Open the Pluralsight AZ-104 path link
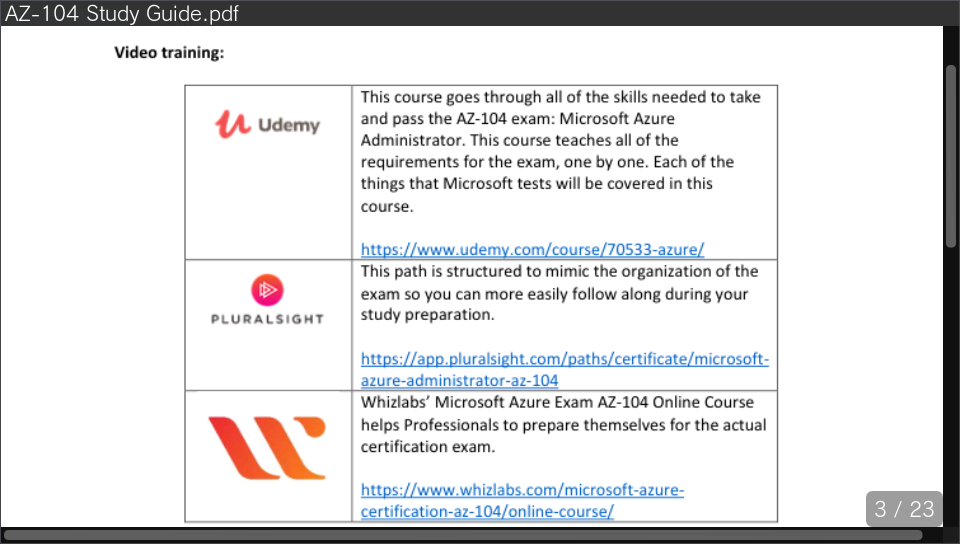 click(564, 370)
